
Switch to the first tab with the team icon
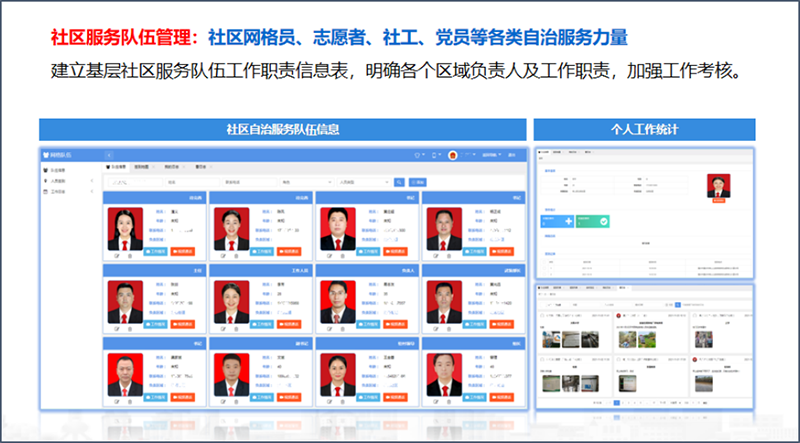116,167
